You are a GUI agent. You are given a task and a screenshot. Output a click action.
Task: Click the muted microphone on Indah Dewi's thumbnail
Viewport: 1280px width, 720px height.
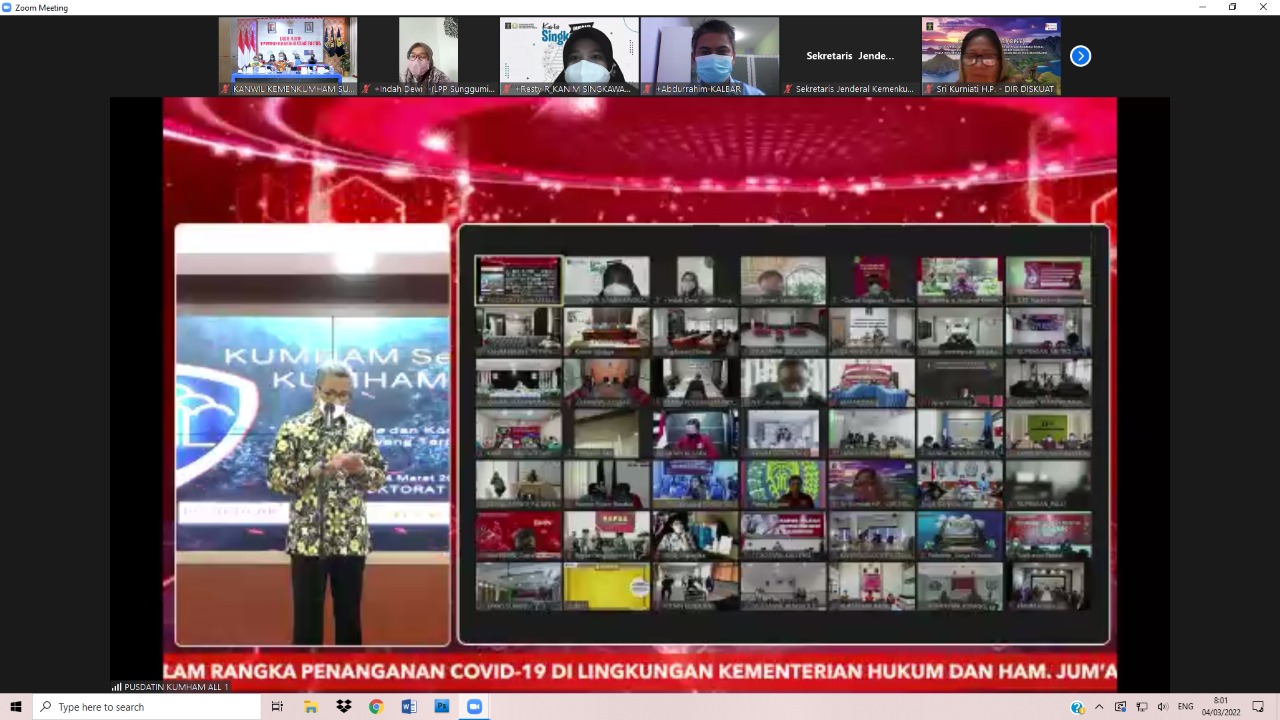(x=364, y=89)
